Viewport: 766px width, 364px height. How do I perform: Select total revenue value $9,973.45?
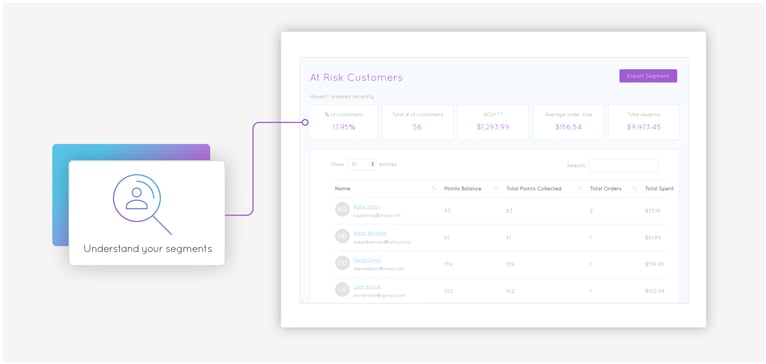pyautogui.click(x=644, y=127)
